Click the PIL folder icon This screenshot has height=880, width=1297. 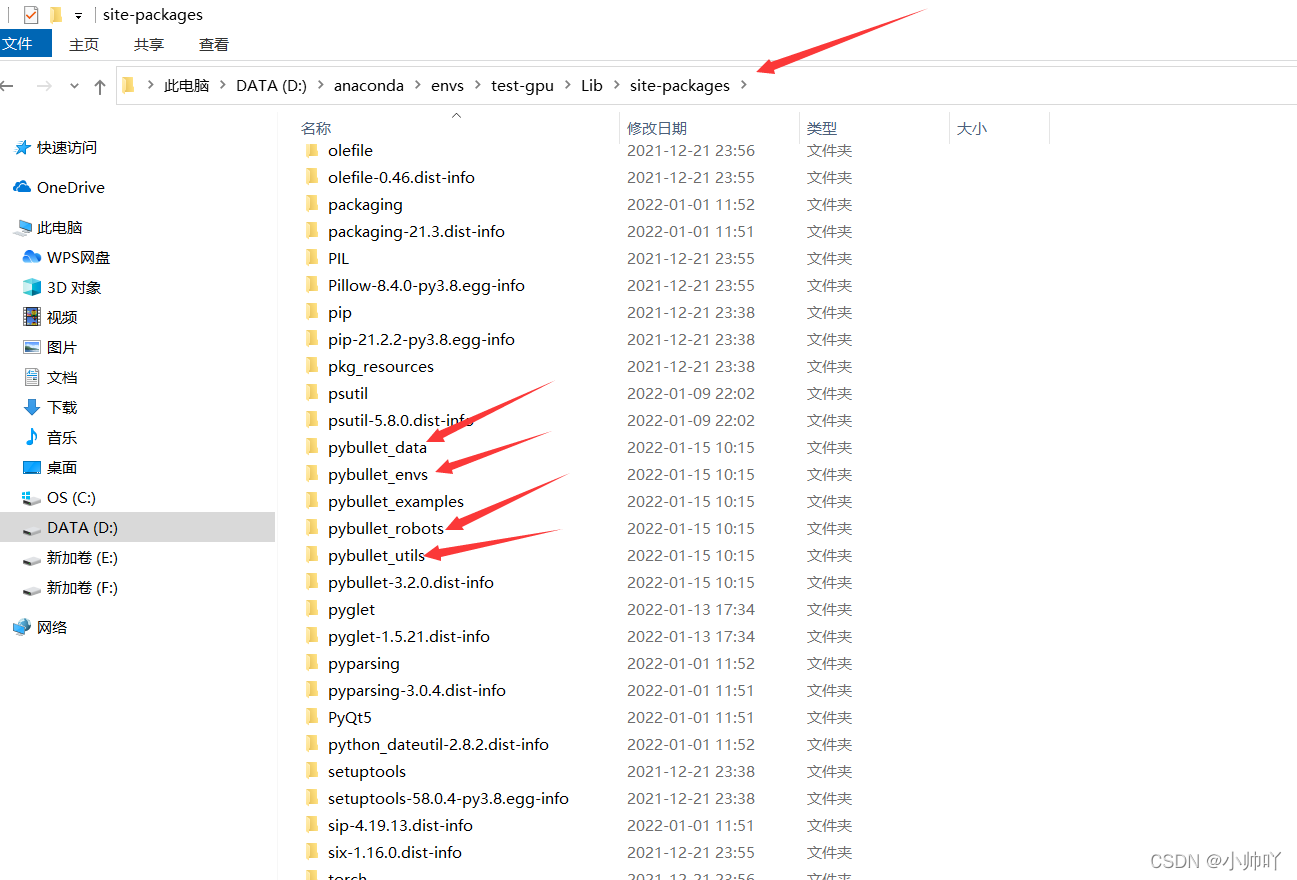click(312, 258)
